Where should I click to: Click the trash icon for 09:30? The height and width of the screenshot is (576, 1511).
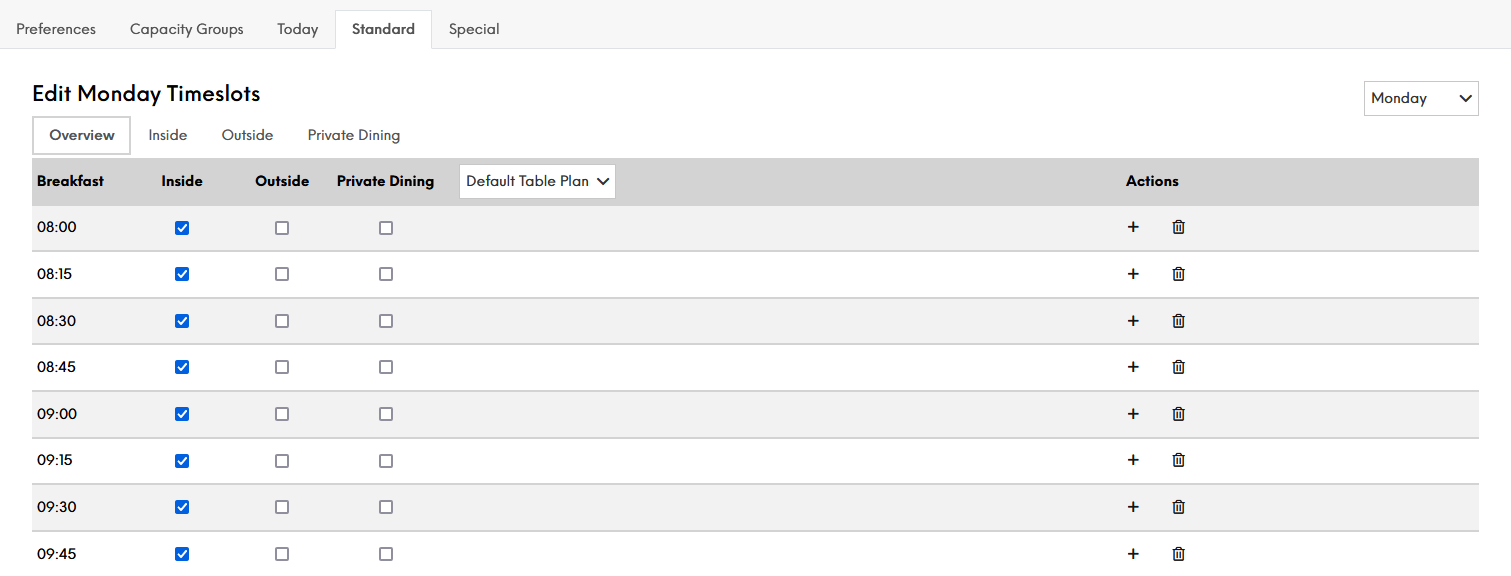[1178, 507]
